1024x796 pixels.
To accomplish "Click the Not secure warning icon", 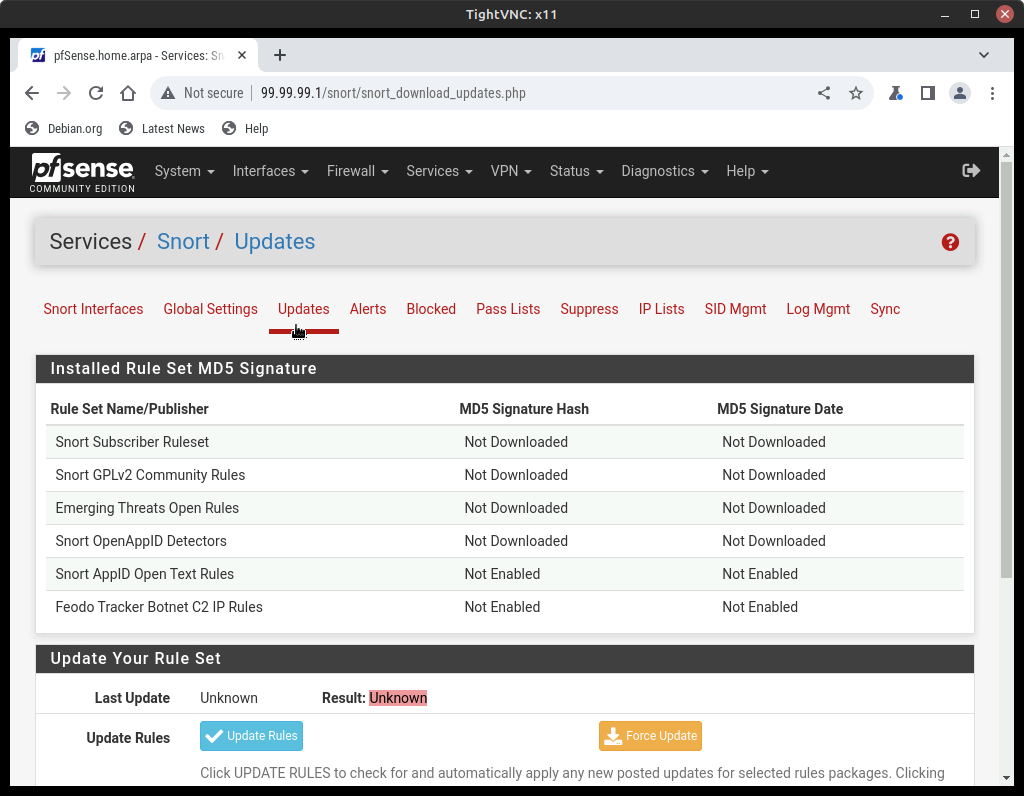I will 168,93.
